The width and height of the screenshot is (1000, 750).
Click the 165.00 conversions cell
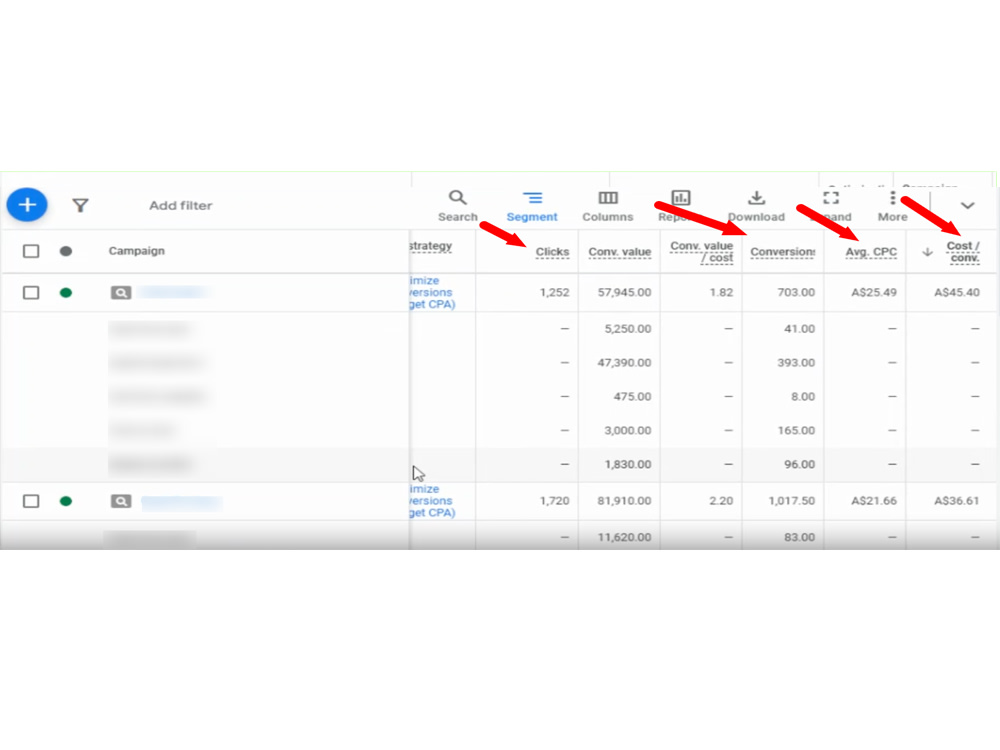(x=796, y=430)
